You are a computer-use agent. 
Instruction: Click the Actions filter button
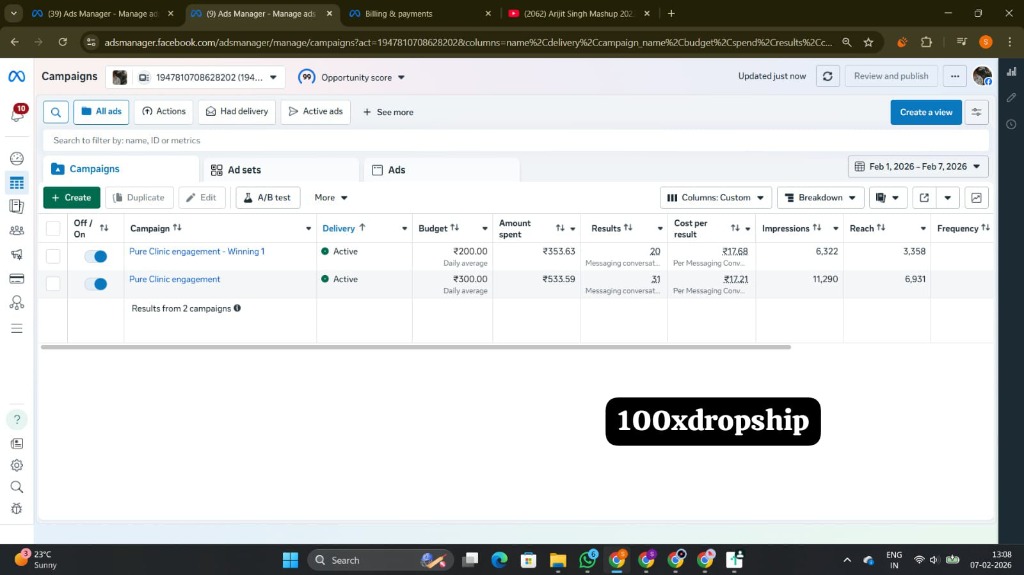click(x=164, y=112)
